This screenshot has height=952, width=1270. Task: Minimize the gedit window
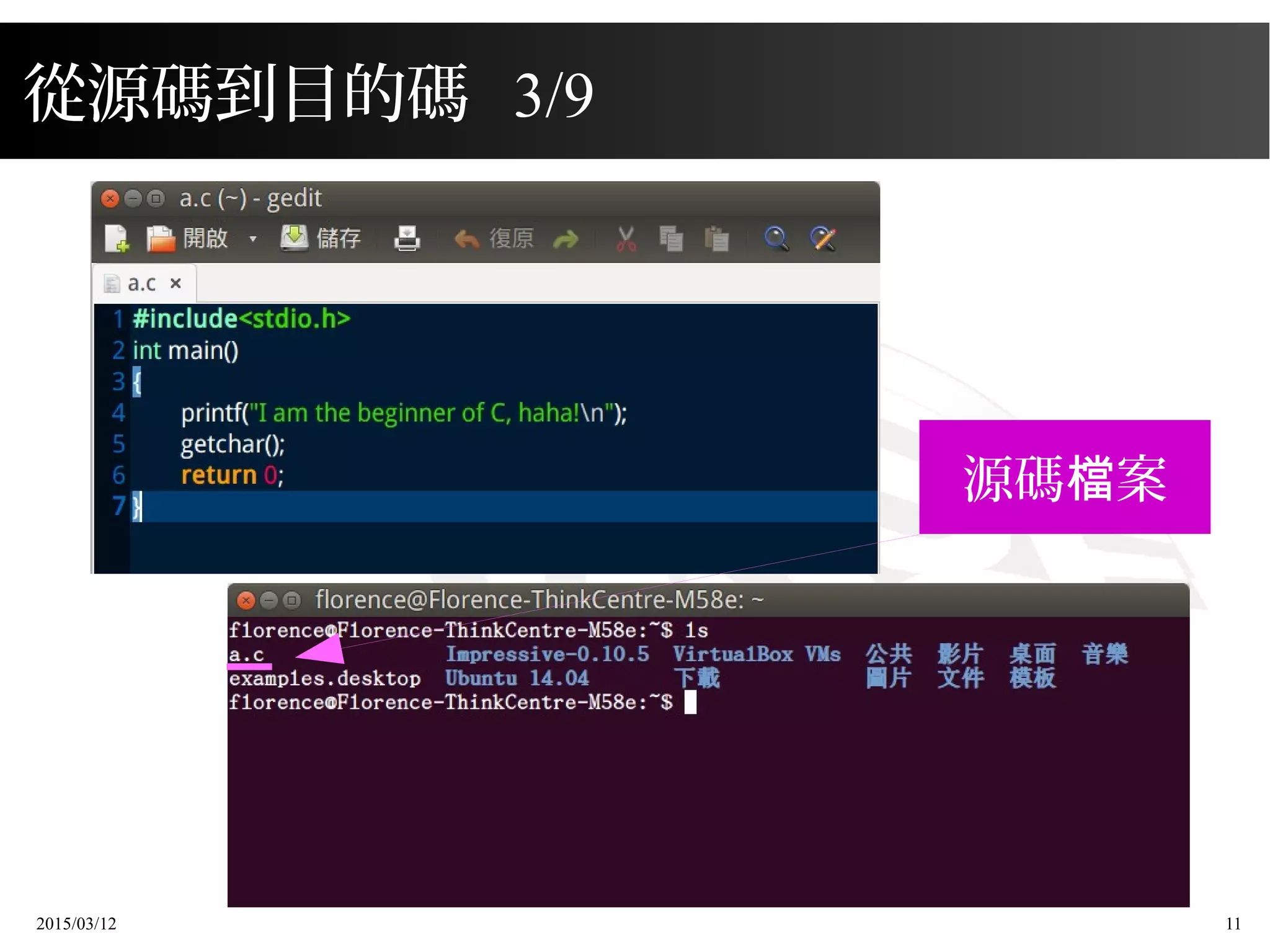[x=133, y=198]
